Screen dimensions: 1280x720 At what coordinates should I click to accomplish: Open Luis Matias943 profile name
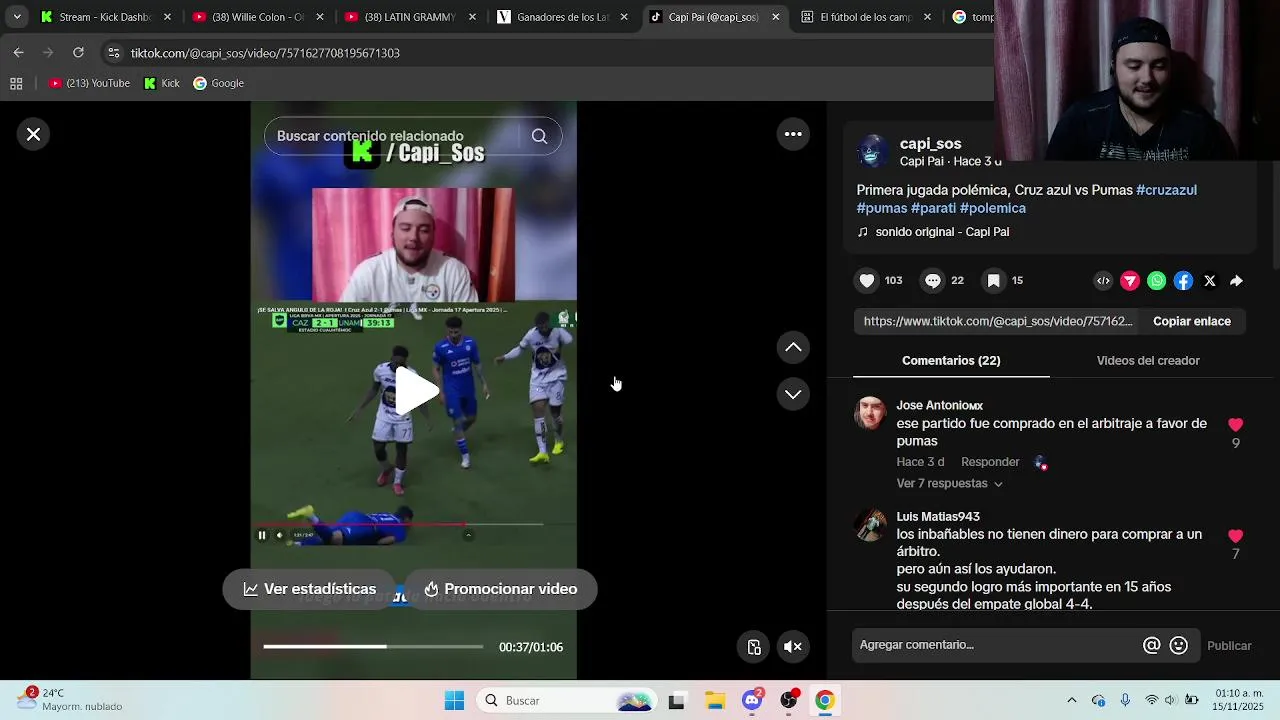(x=938, y=517)
